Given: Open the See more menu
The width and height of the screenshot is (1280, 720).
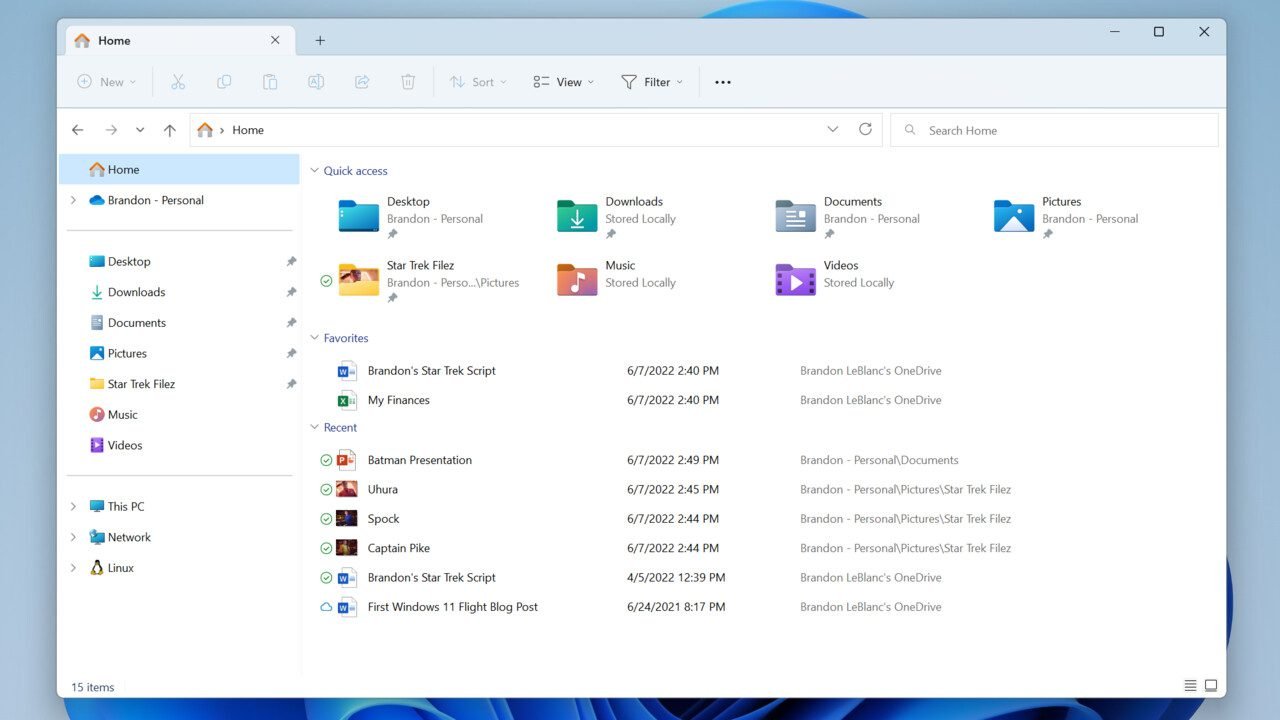Looking at the screenshot, I should [x=722, y=81].
